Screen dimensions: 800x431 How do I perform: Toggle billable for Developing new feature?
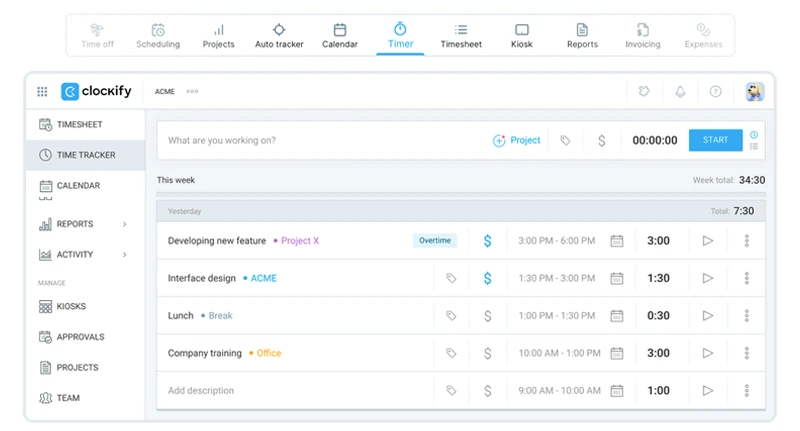488,241
